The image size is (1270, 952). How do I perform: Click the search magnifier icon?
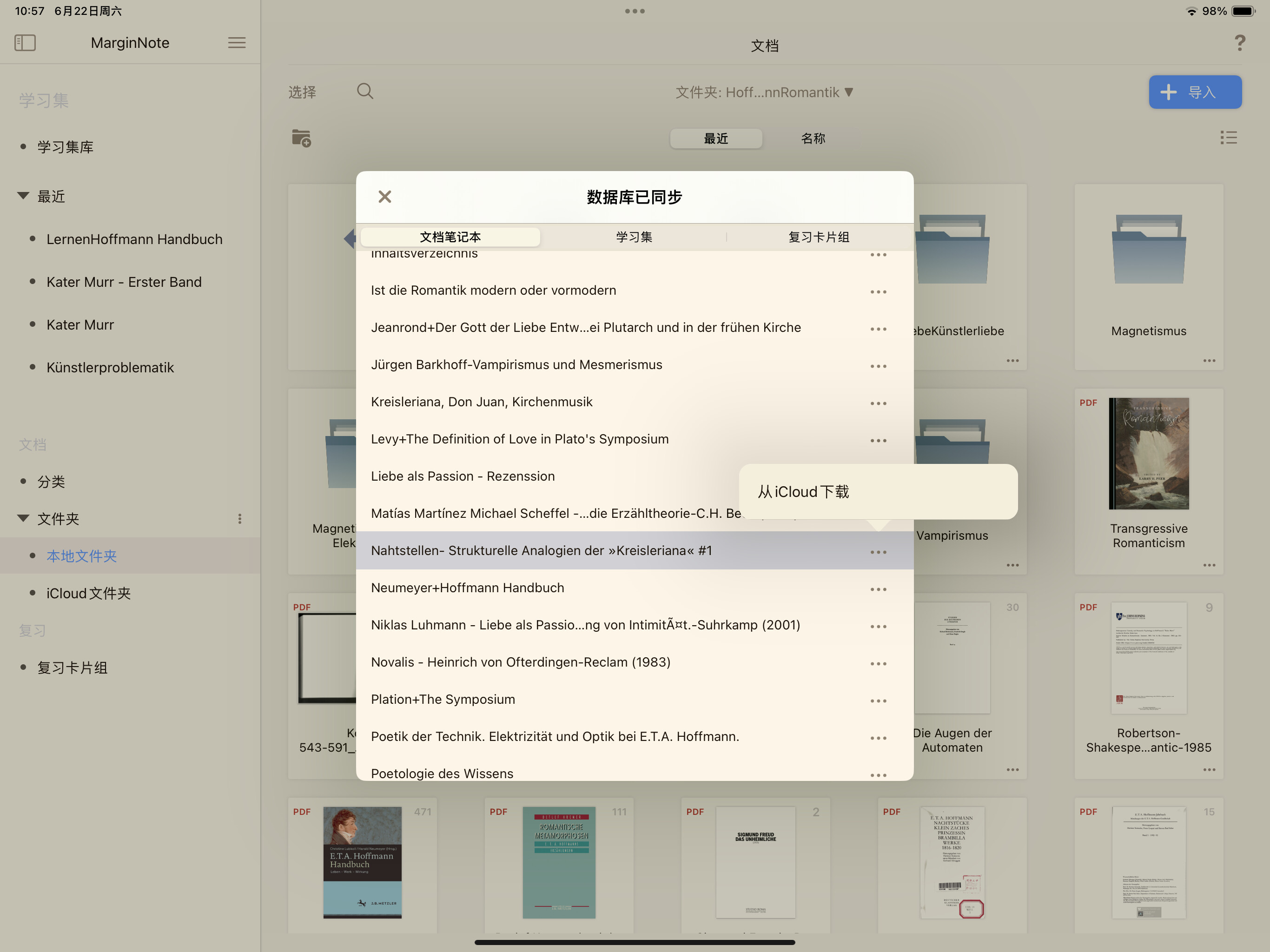365,91
